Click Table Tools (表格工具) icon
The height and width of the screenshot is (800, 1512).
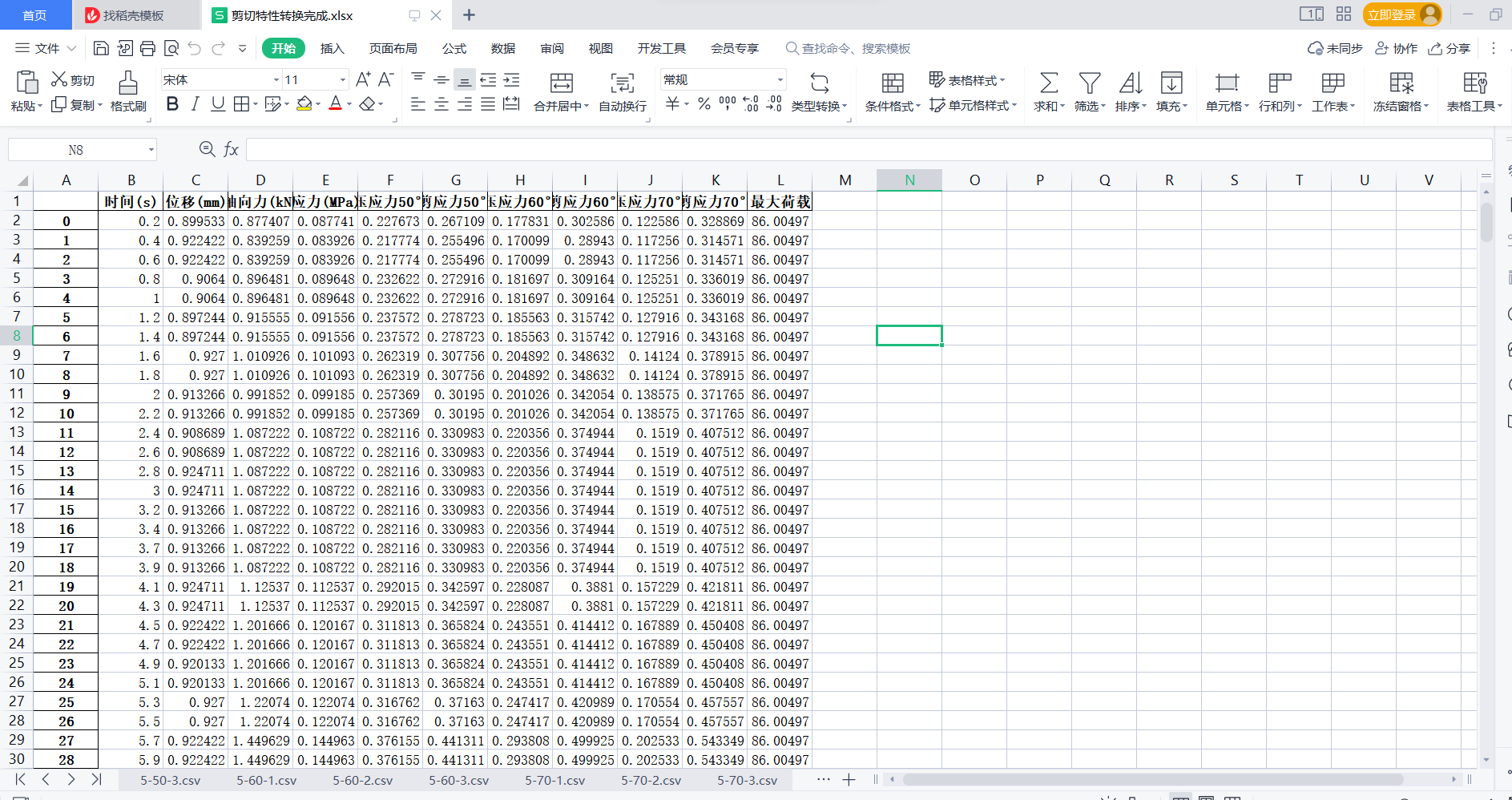tap(1474, 83)
